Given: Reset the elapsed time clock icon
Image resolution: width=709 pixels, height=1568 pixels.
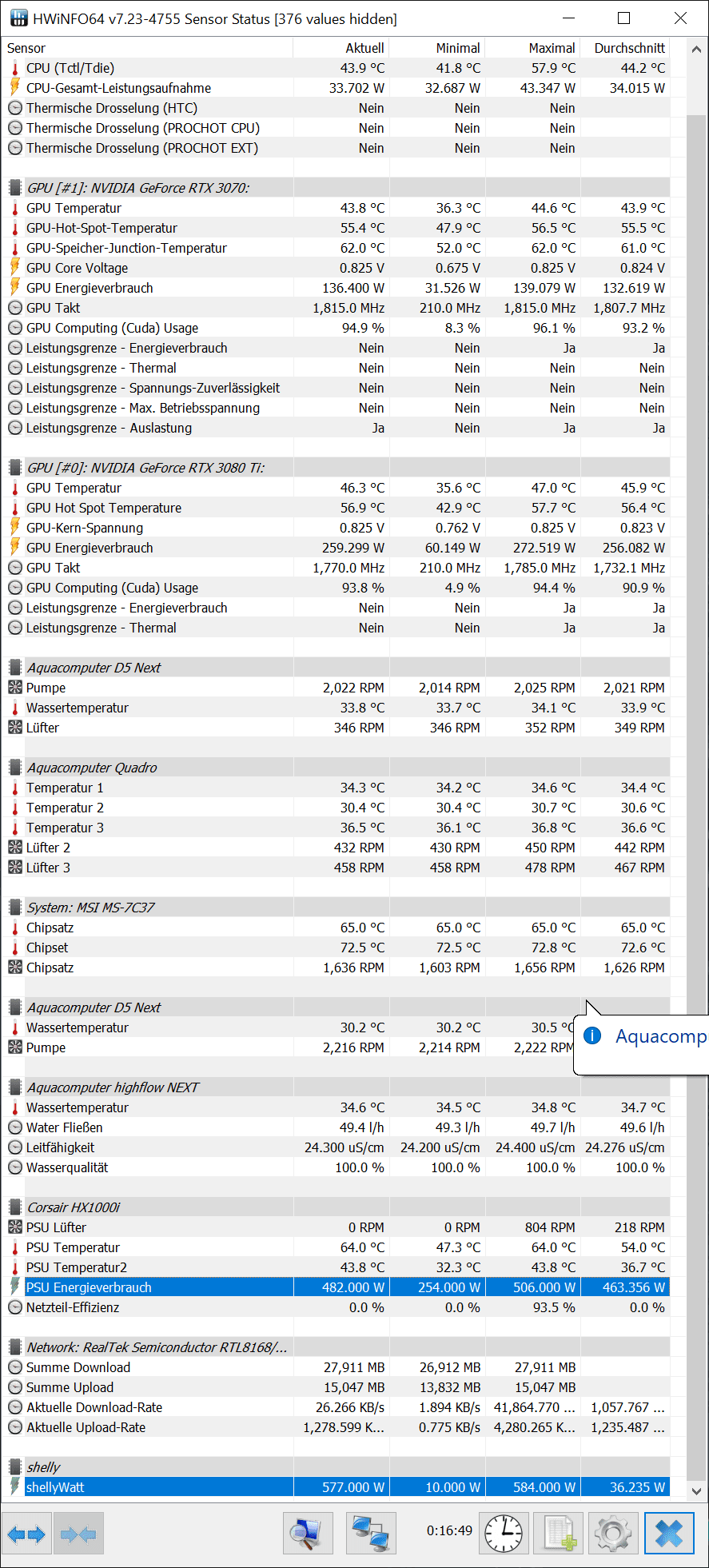Looking at the screenshot, I should pyautogui.click(x=504, y=1534).
